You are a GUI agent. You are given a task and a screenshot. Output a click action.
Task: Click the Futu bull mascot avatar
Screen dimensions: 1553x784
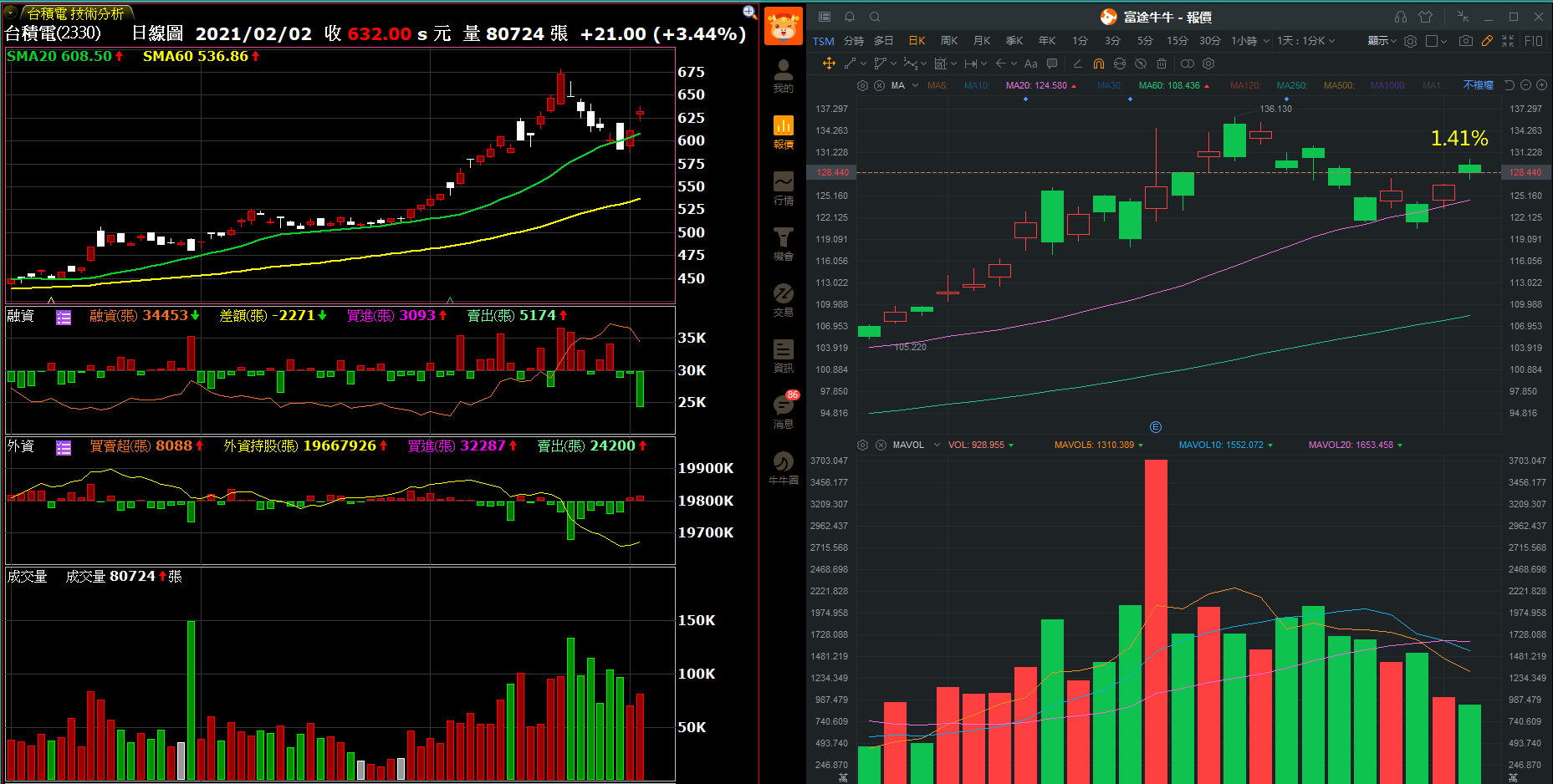click(784, 25)
